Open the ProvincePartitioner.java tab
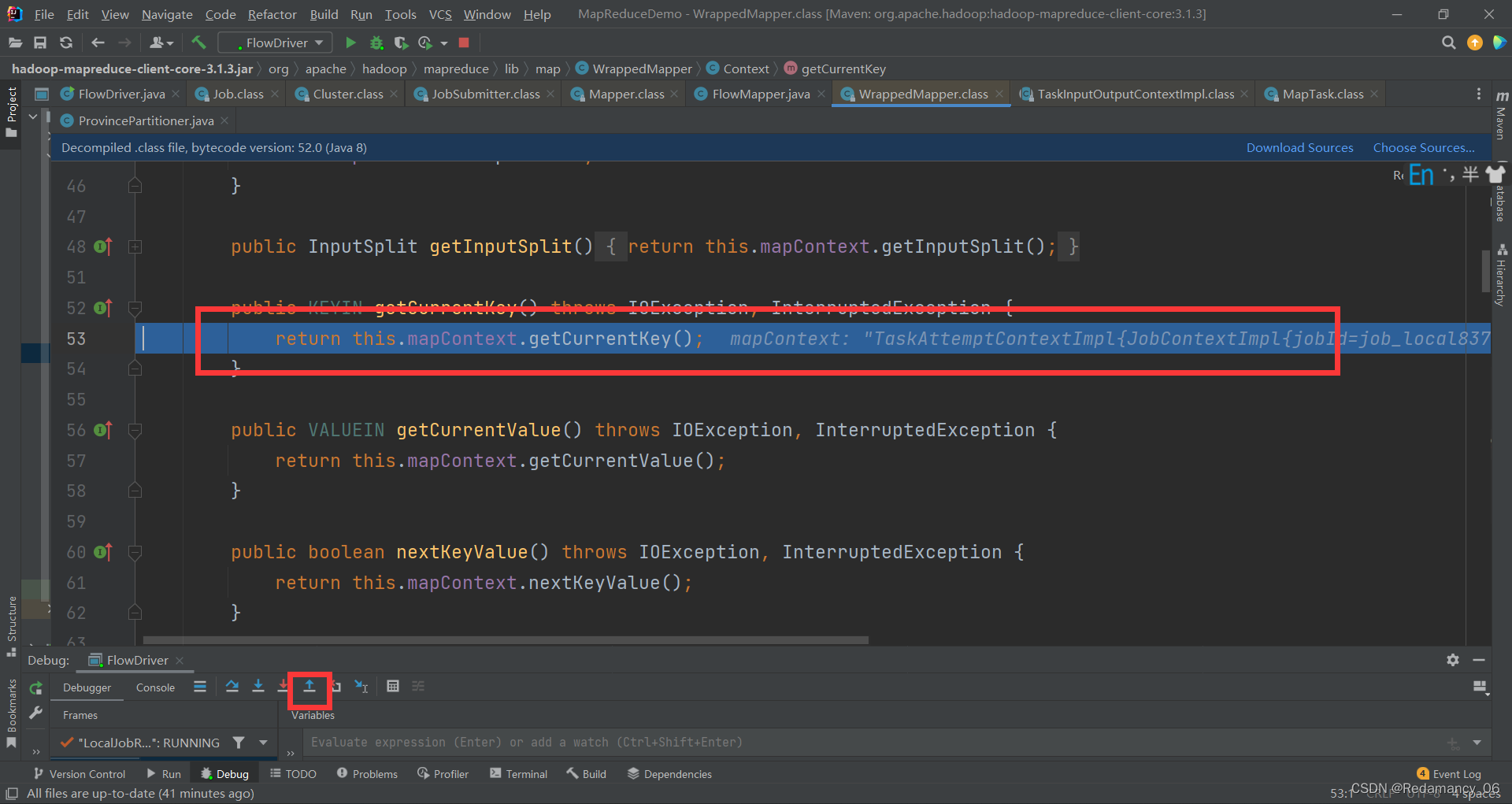This screenshot has height=804, width=1512. pos(146,120)
